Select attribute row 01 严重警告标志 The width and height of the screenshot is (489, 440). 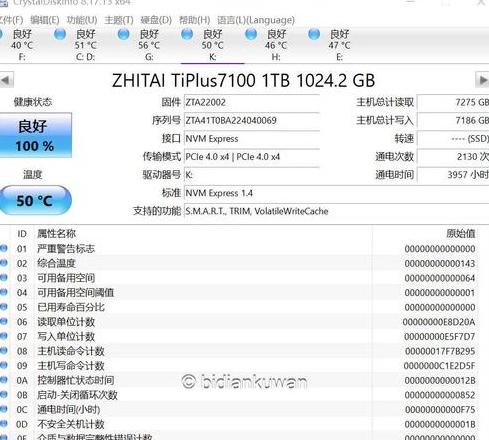(239, 249)
